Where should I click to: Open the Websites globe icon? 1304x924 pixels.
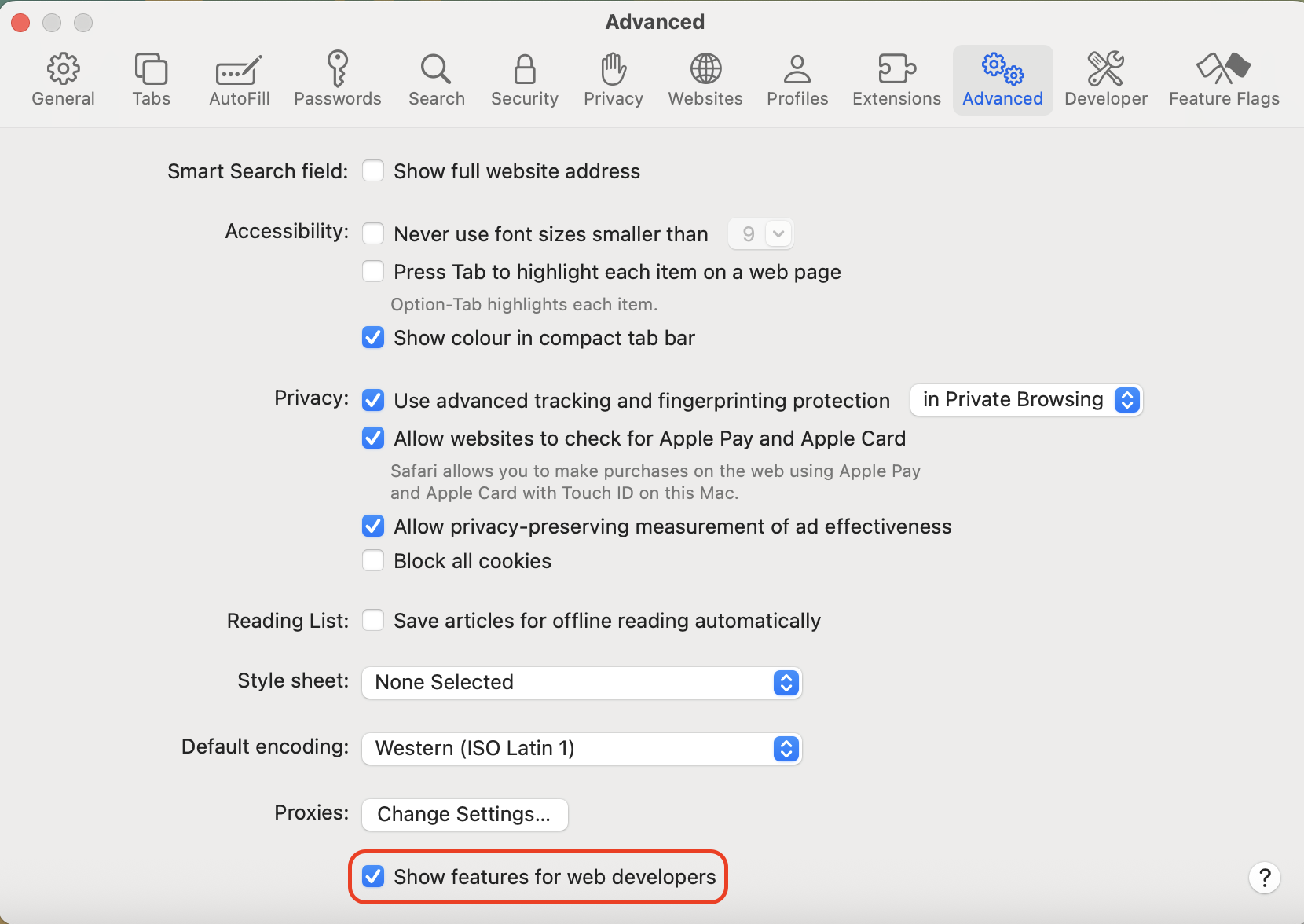click(705, 79)
